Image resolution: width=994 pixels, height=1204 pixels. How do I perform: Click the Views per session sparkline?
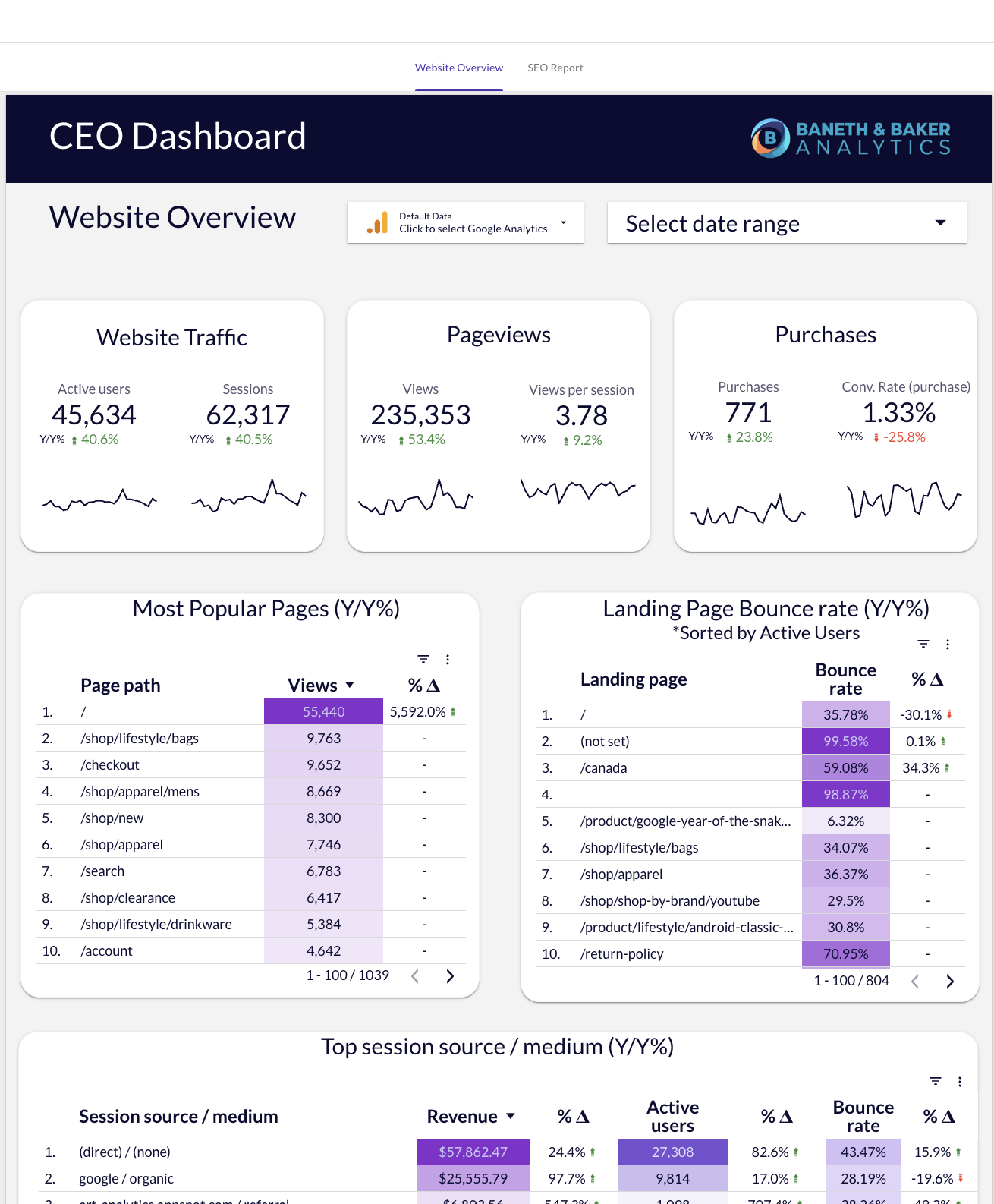point(578,490)
